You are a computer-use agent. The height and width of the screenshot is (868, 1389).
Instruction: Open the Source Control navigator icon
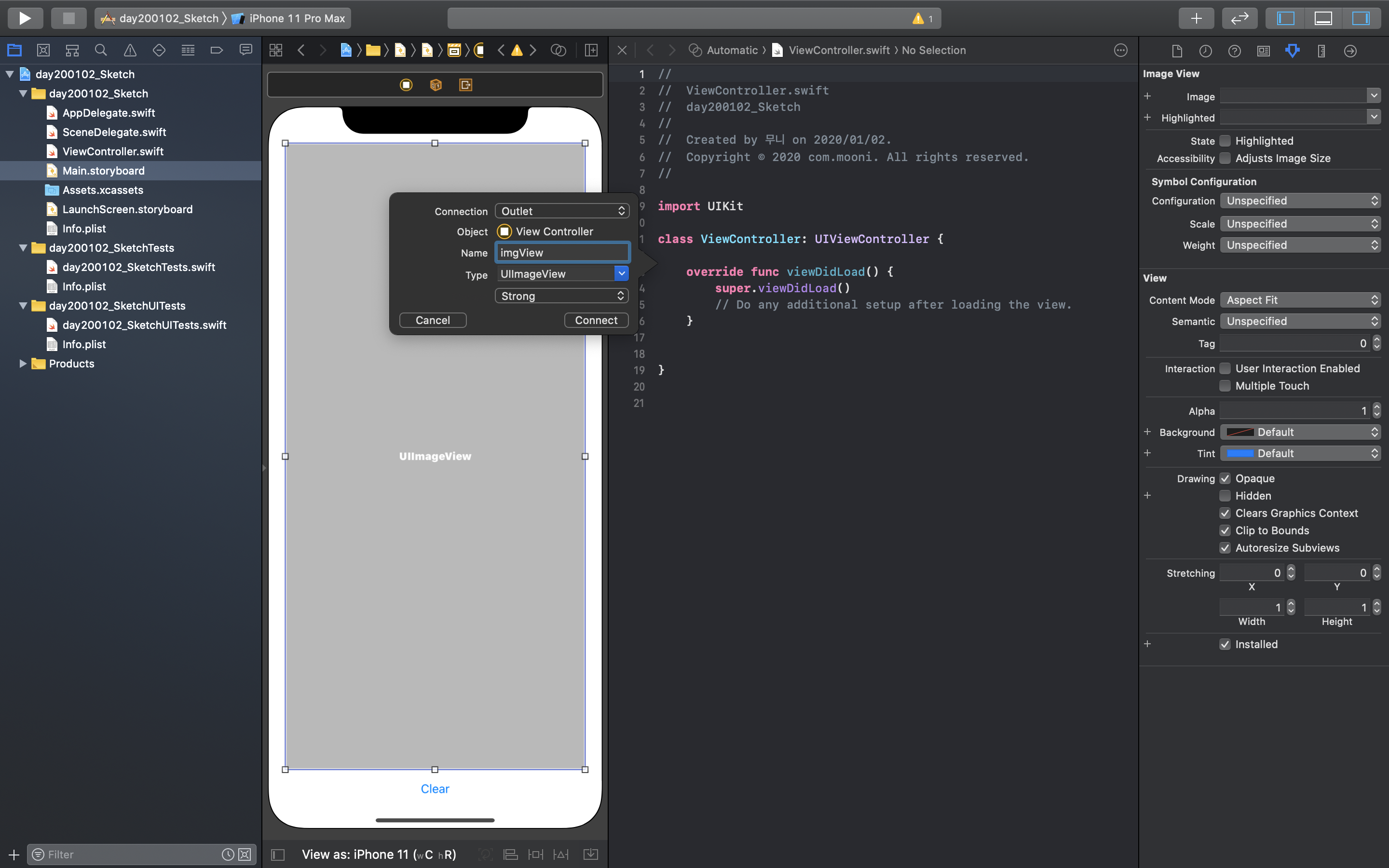tap(43, 51)
